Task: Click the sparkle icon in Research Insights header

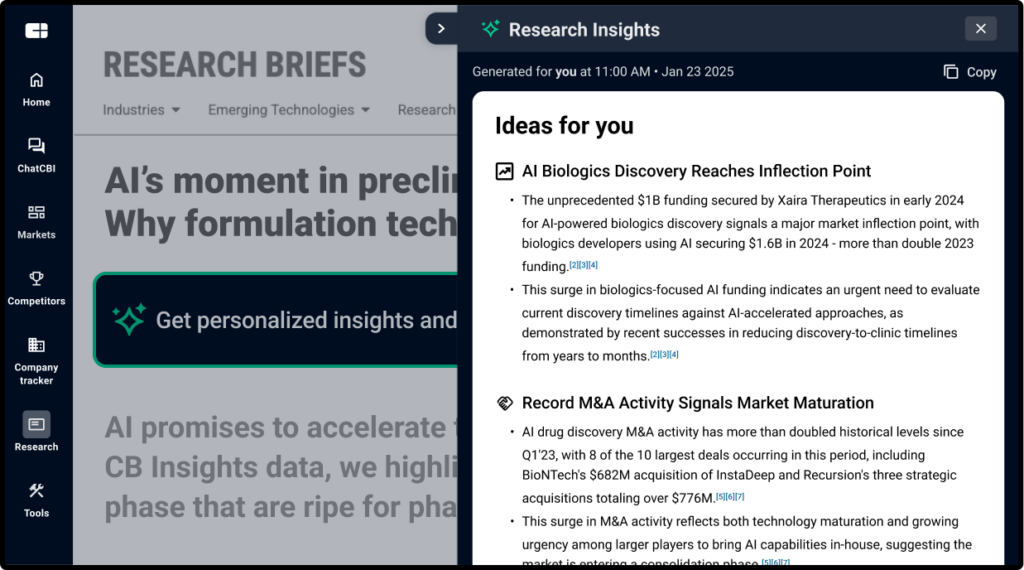Action: pyautogui.click(x=490, y=29)
